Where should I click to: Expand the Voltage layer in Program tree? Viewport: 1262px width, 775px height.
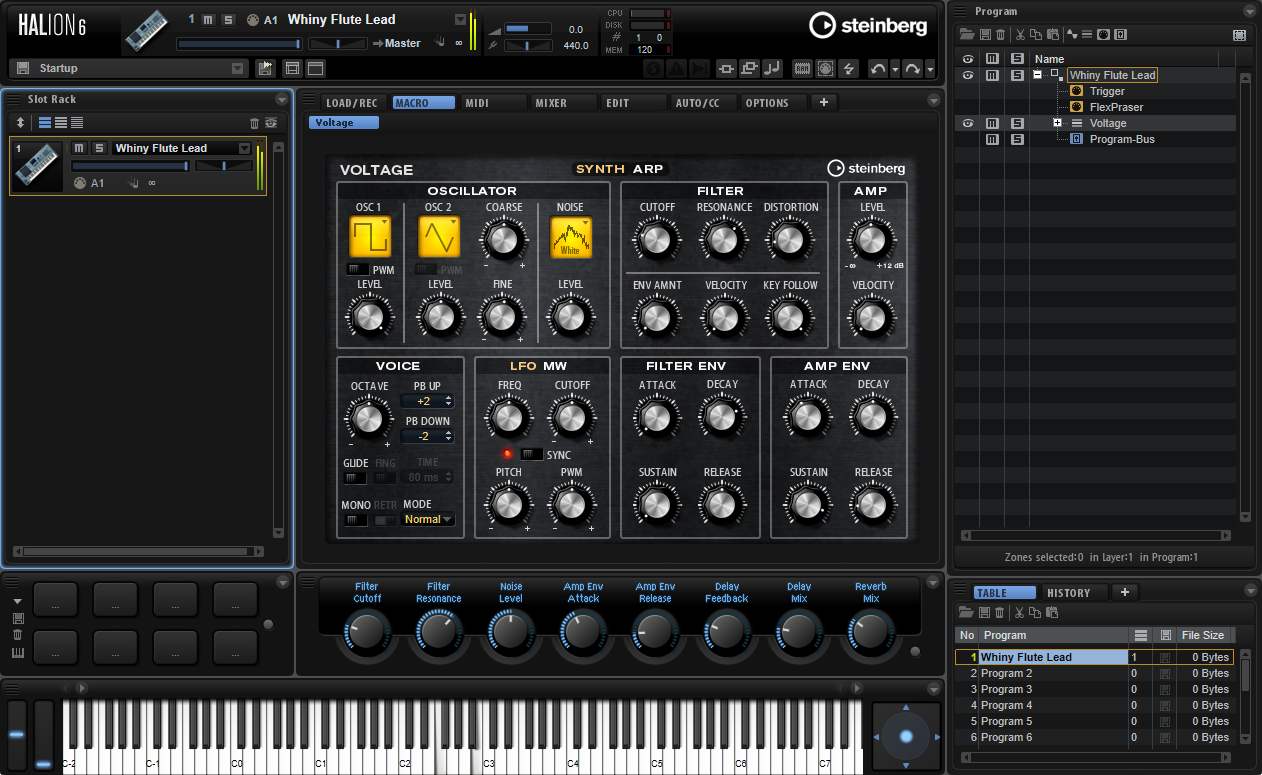pyautogui.click(x=1057, y=123)
